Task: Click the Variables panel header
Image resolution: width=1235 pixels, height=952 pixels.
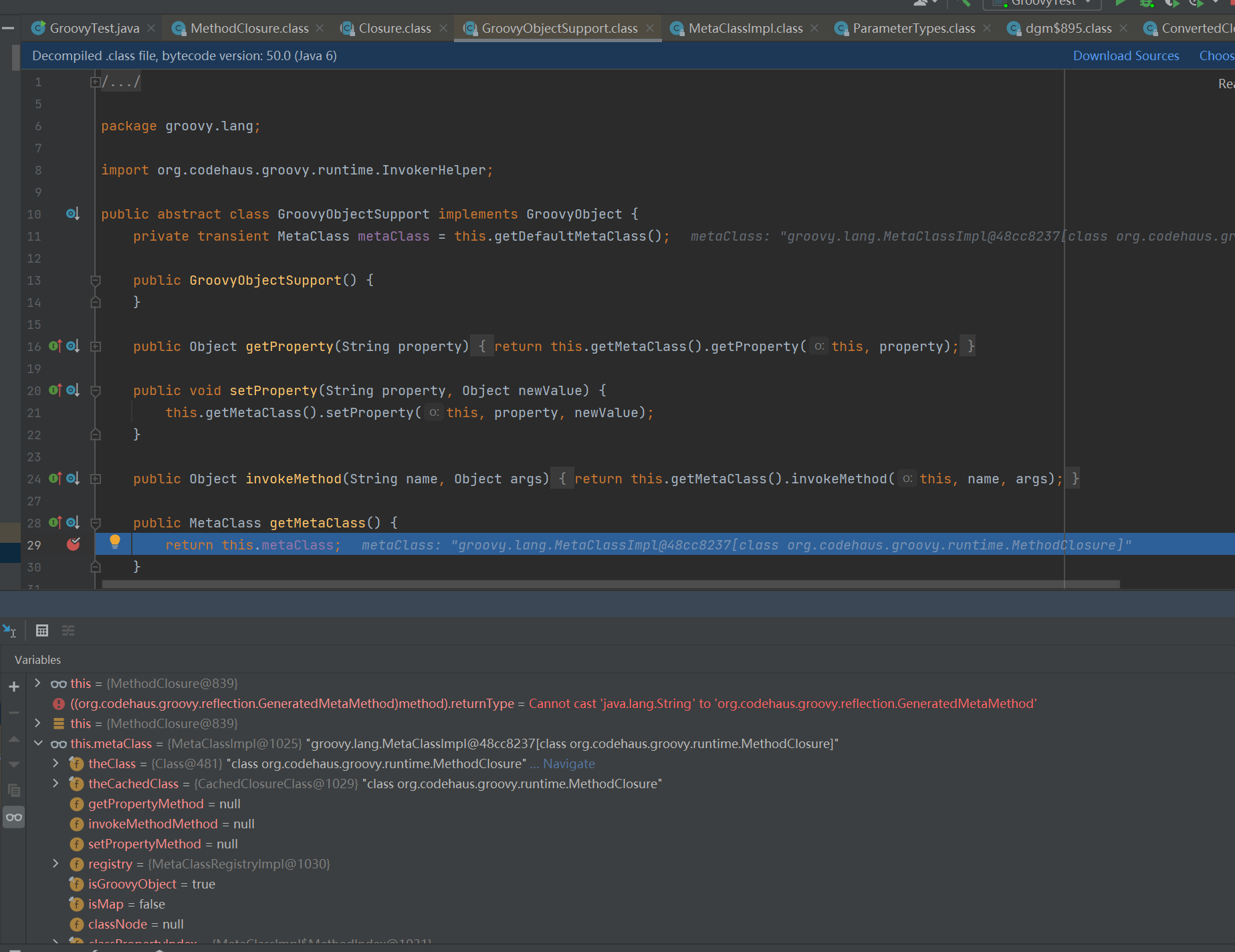Action: 37,660
